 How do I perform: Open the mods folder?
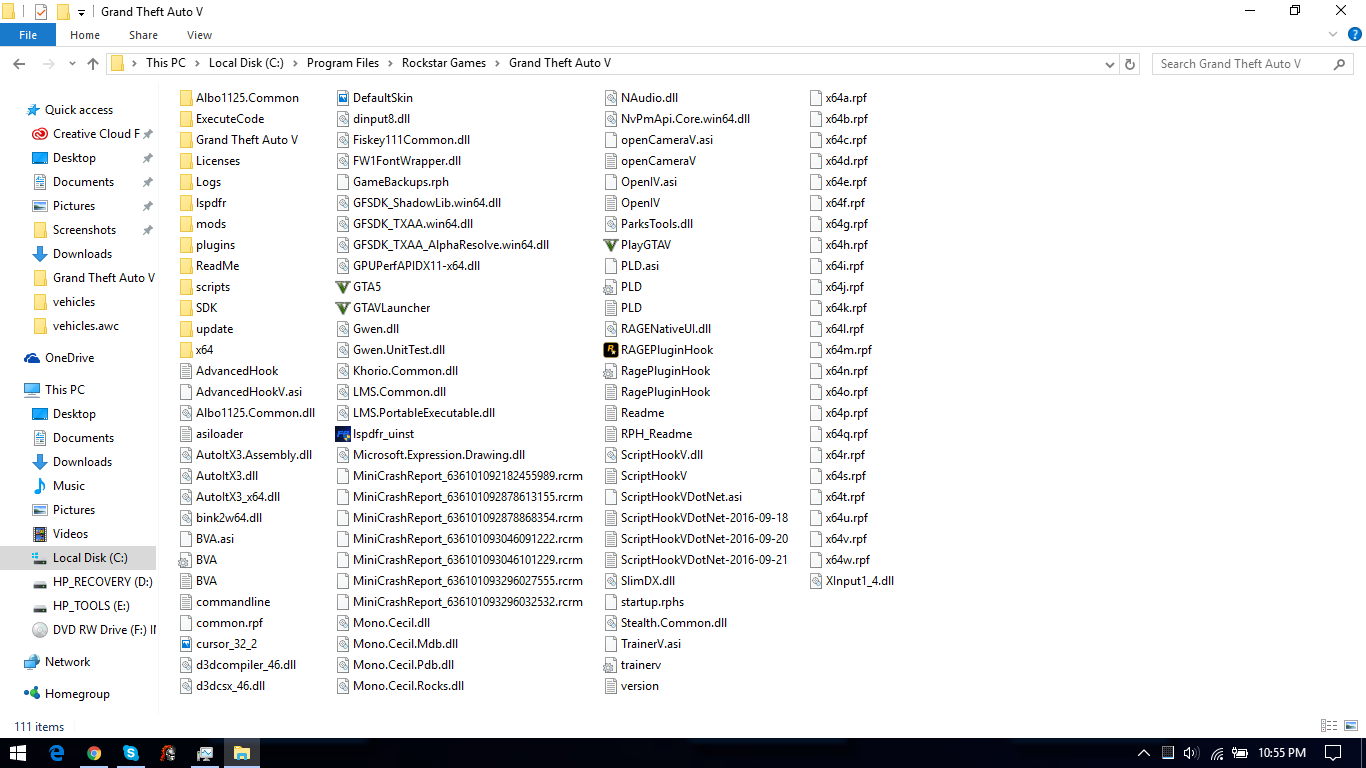coord(203,224)
